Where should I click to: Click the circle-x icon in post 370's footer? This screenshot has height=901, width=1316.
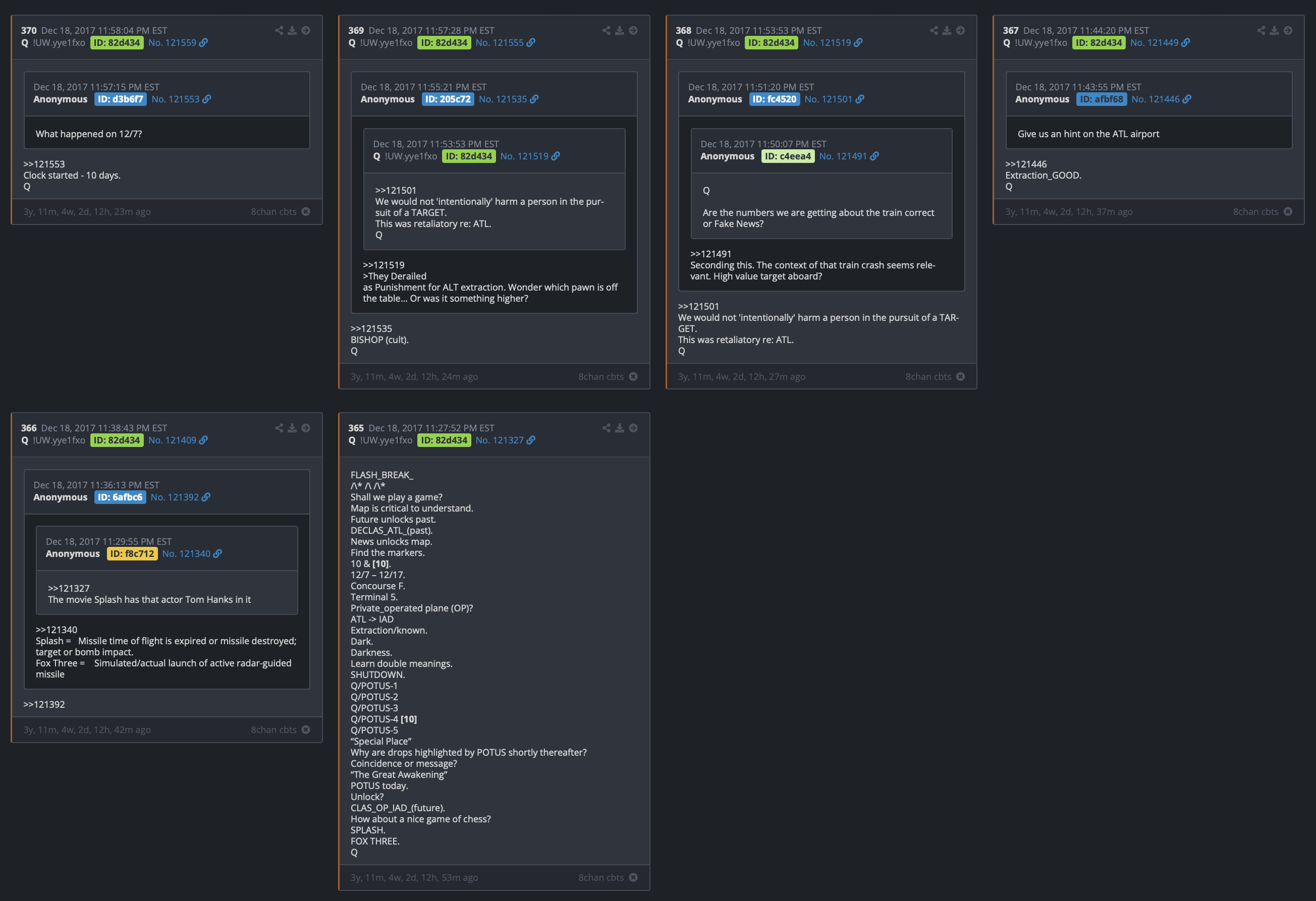(x=306, y=212)
